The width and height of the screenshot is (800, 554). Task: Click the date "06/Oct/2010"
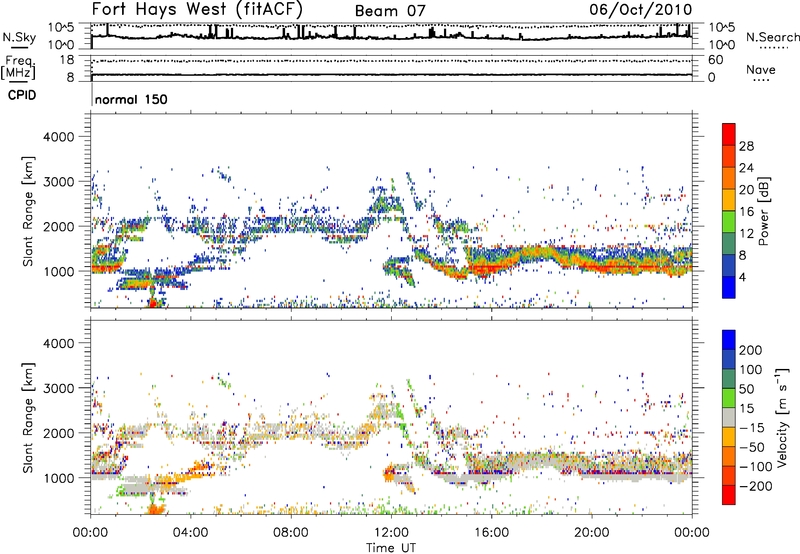(641, 9)
